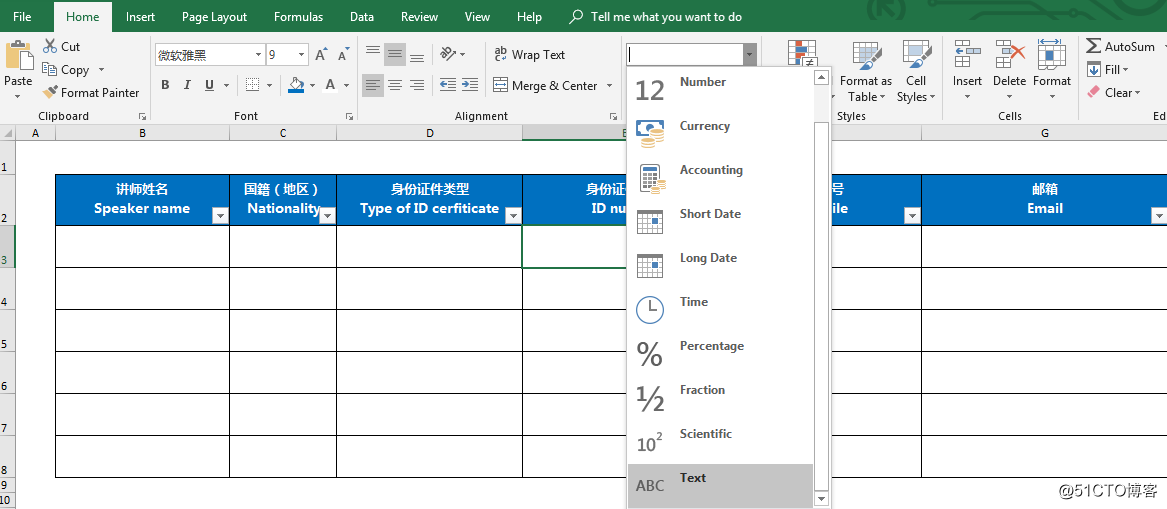Expand the Font dialog launcher
This screenshot has height=509, width=1167.
click(x=348, y=116)
